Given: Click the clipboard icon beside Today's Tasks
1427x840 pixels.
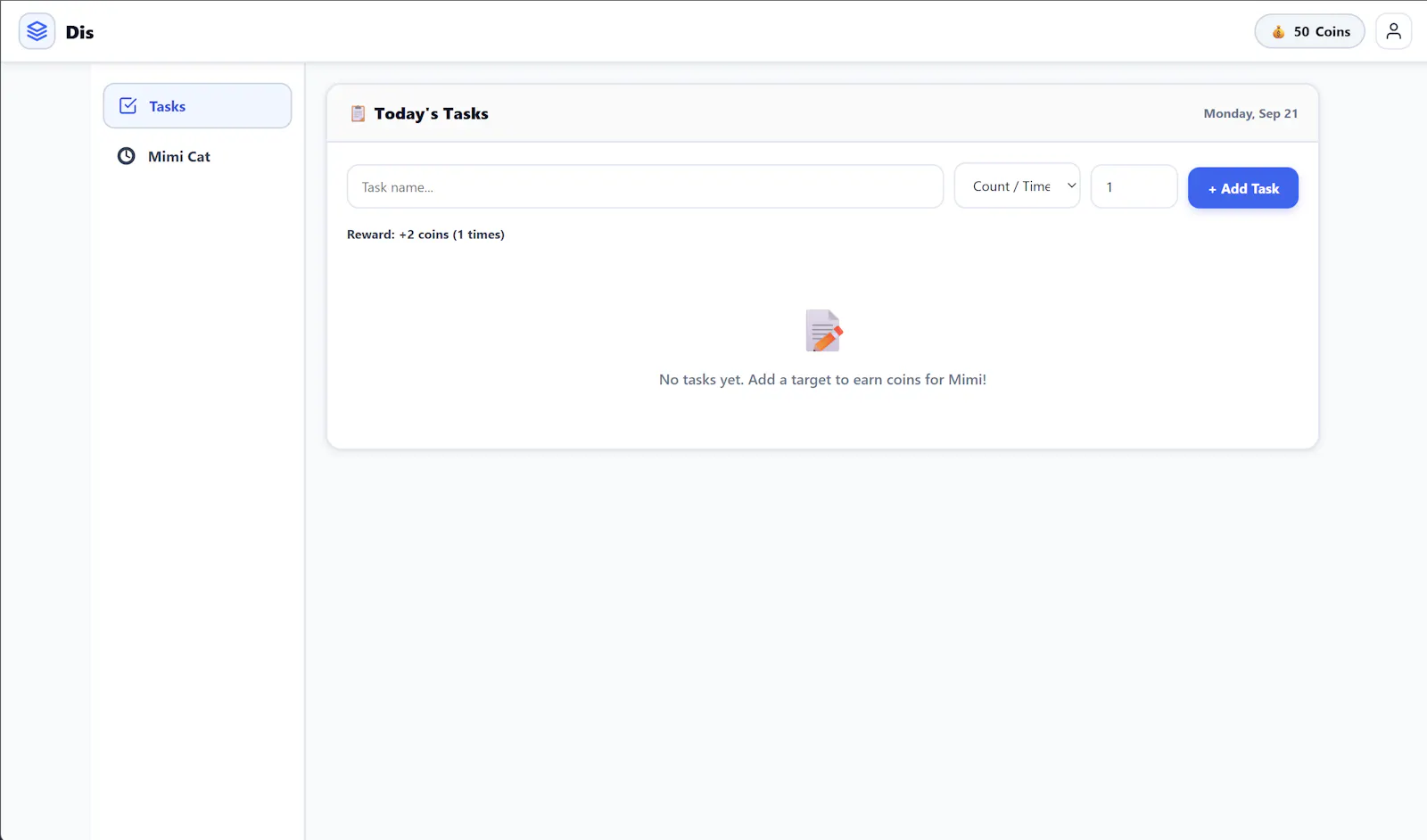Looking at the screenshot, I should 358,113.
